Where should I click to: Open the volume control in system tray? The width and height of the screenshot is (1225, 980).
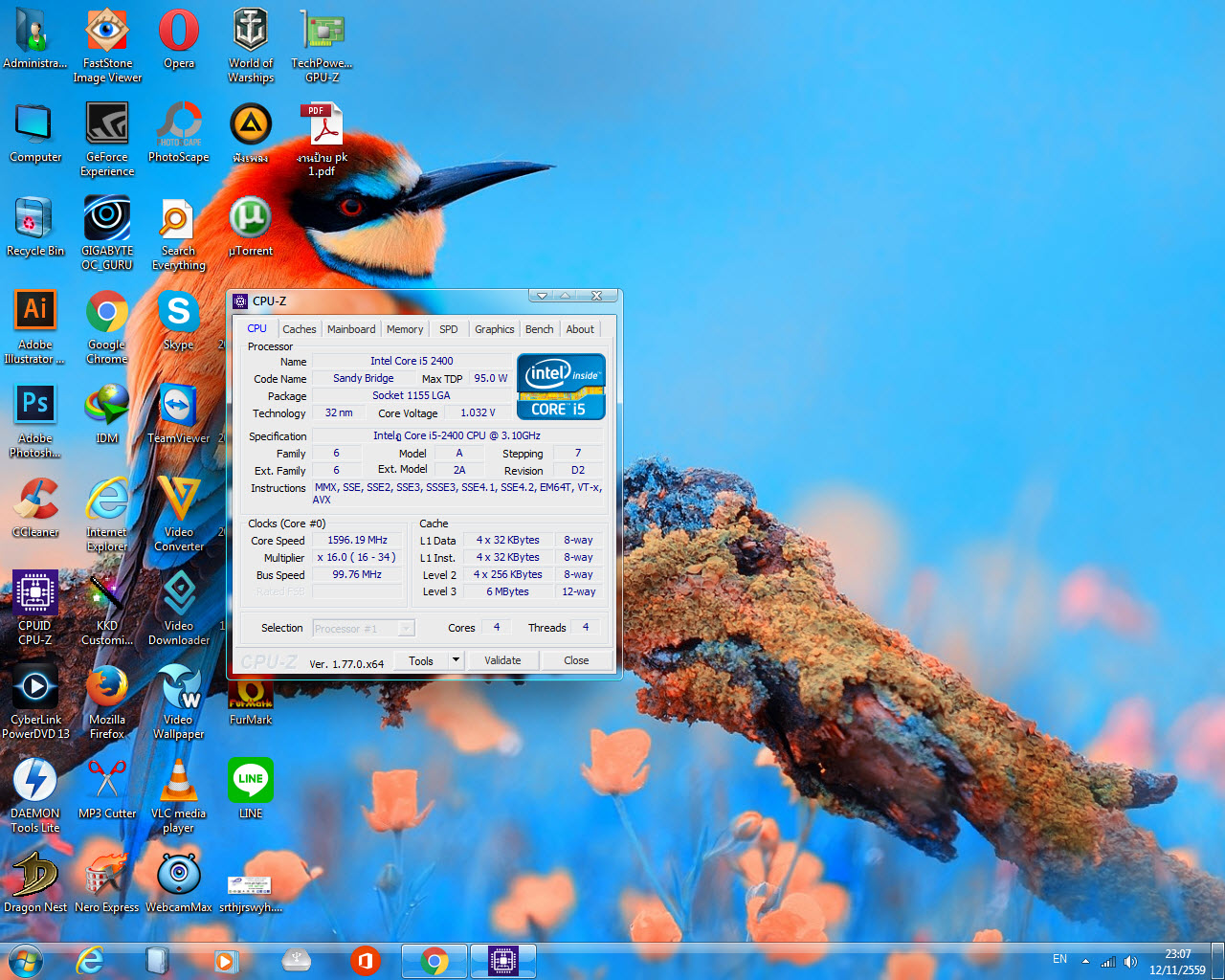coord(1130,961)
